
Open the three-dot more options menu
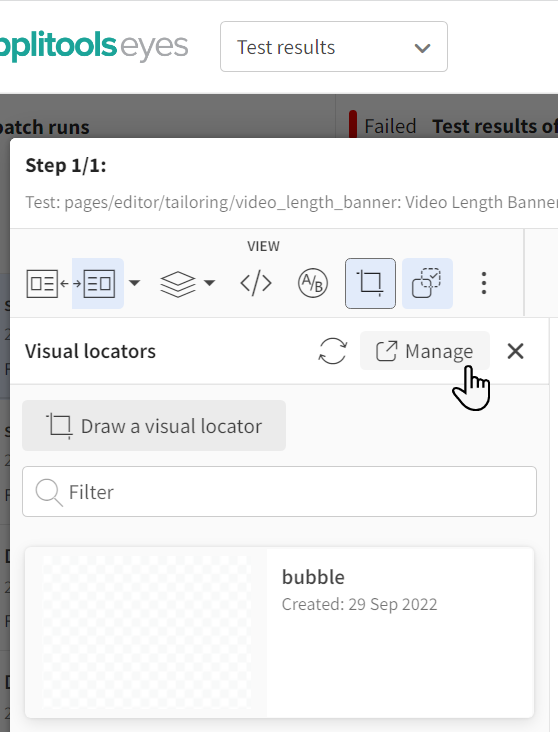click(484, 283)
